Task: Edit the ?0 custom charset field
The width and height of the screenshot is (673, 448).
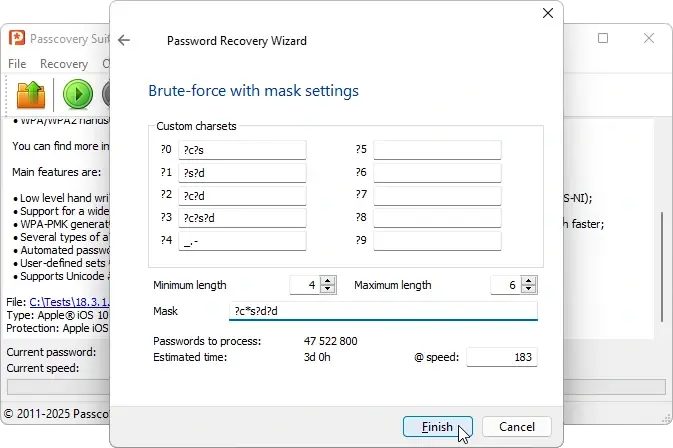Action: [242, 150]
